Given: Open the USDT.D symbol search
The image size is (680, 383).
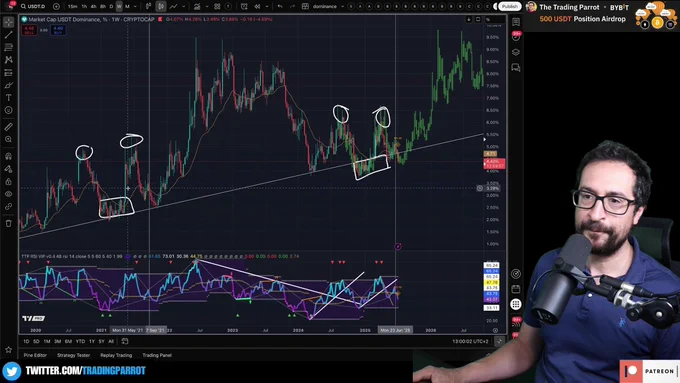Looking at the screenshot, I should (x=33, y=7).
